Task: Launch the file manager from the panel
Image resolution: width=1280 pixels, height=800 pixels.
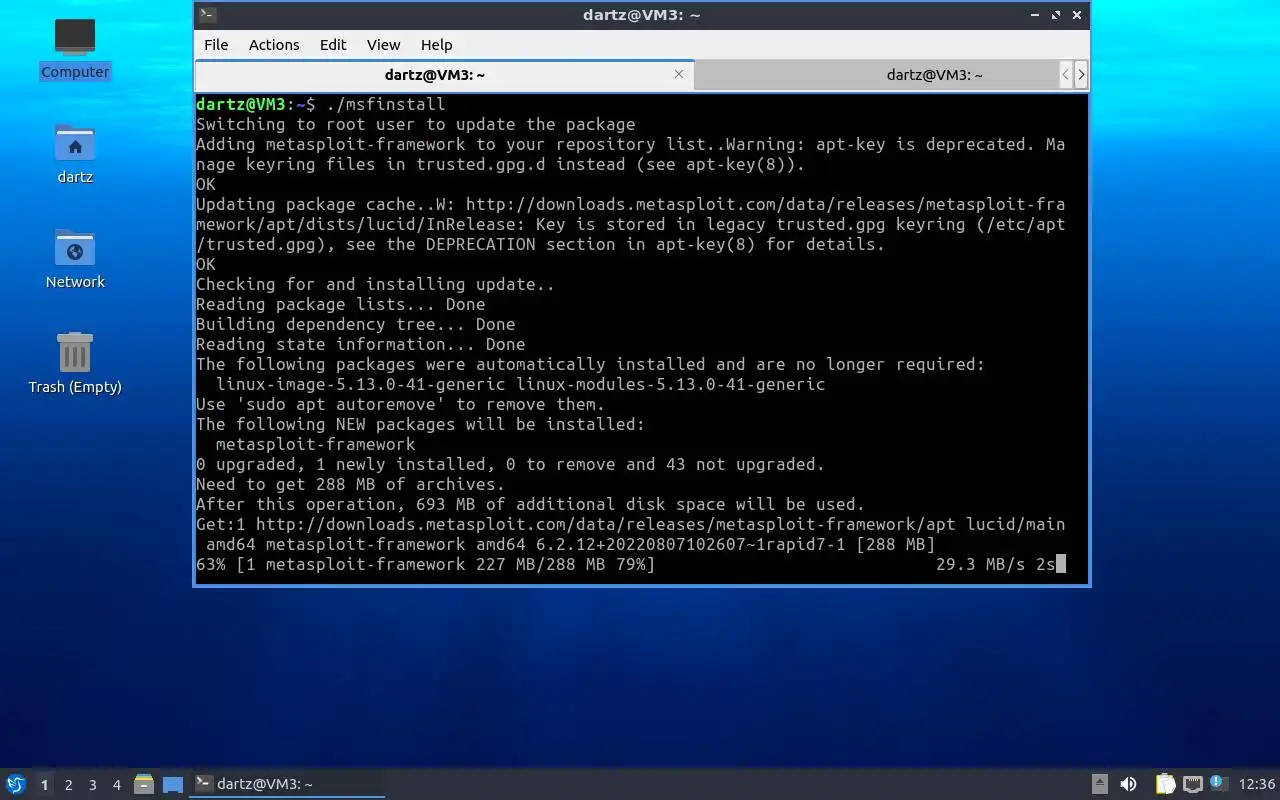Action: tap(144, 784)
